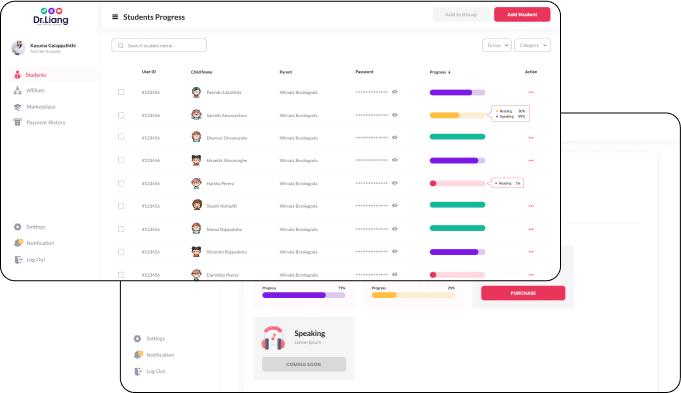This screenshot has width=681, height=393.
Task: Open the action dots for Hiranthi Munasinghe
Action: coord(531,160)
